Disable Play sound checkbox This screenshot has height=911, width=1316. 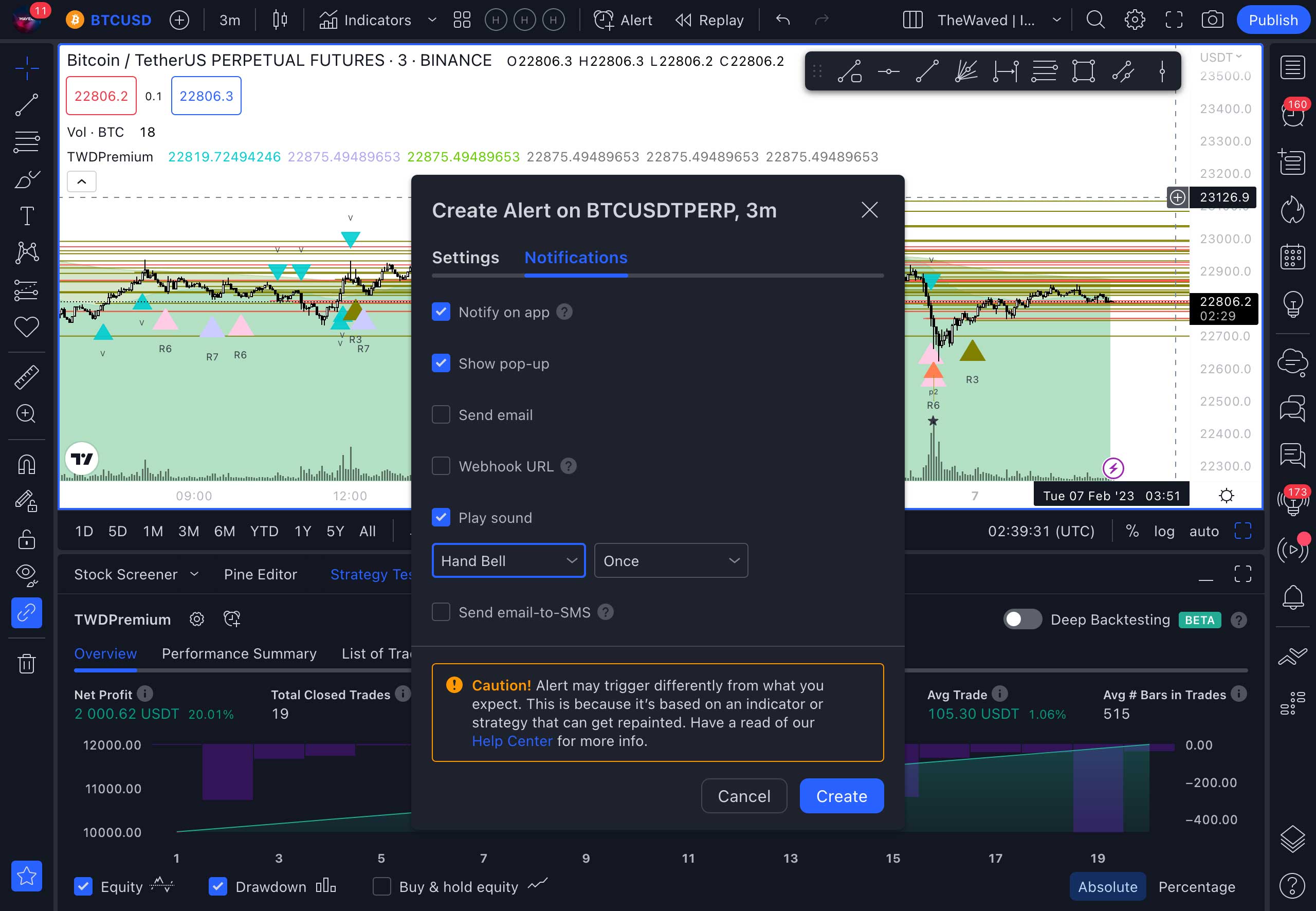click(441, 517)
